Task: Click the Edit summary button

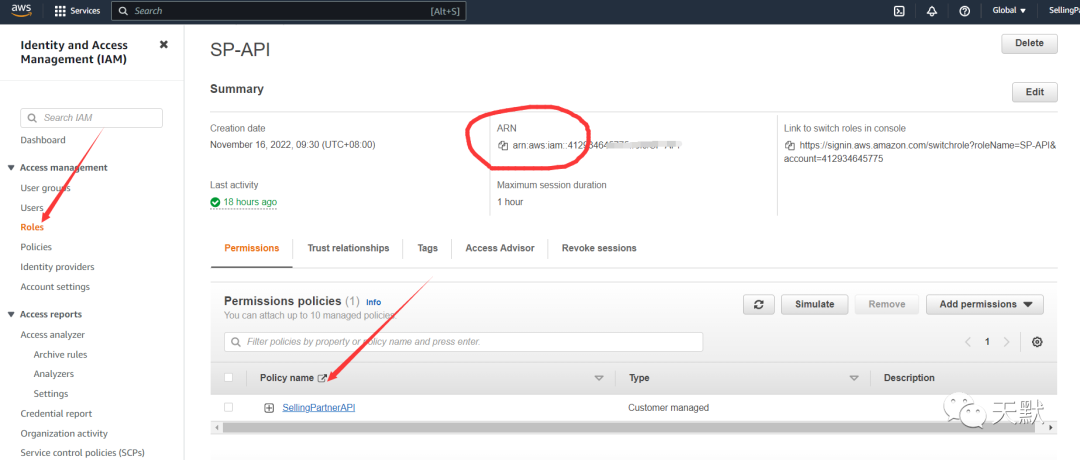Action: 1035,92
